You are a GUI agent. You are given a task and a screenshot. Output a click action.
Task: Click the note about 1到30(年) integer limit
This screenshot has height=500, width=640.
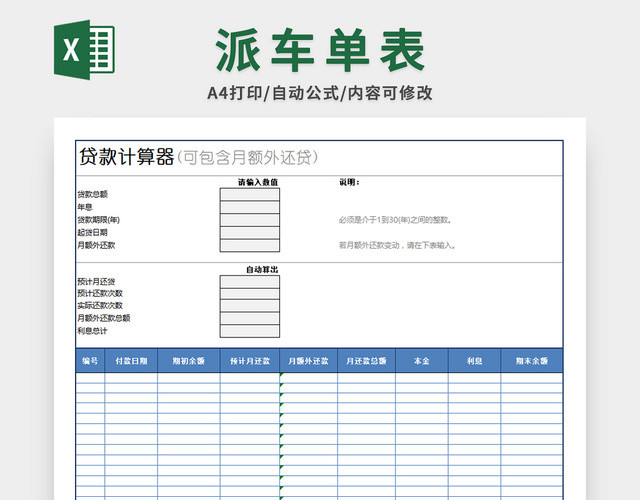coord(396,220)
